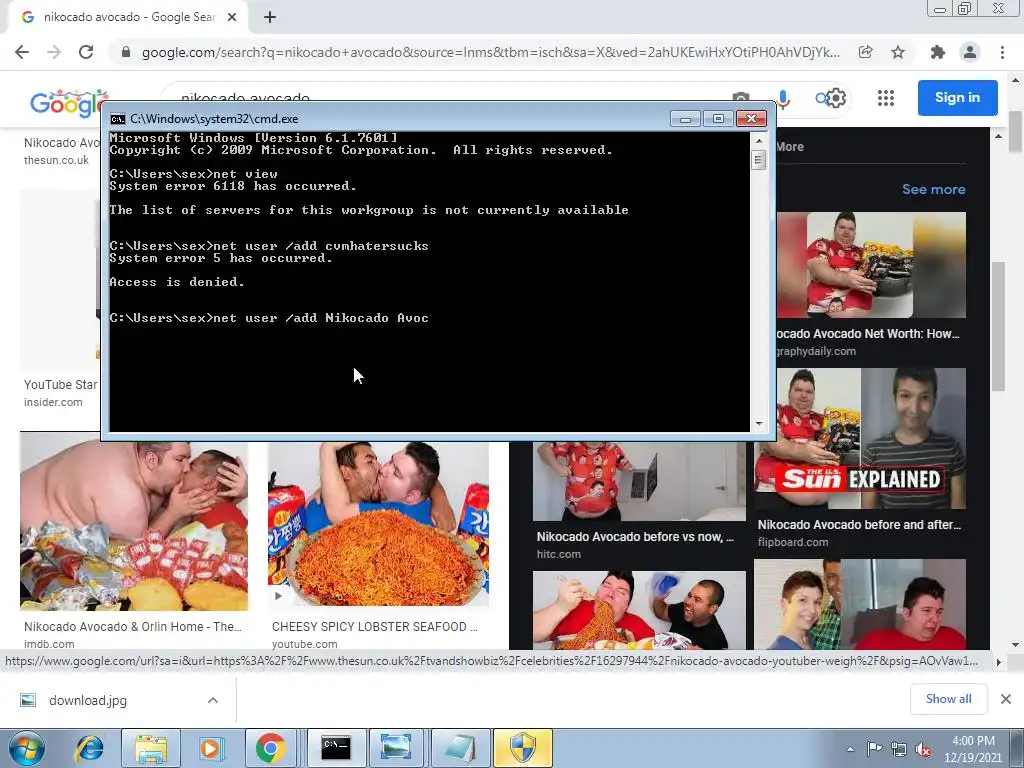Switch to the cmd taskbar button

[336, 748]
